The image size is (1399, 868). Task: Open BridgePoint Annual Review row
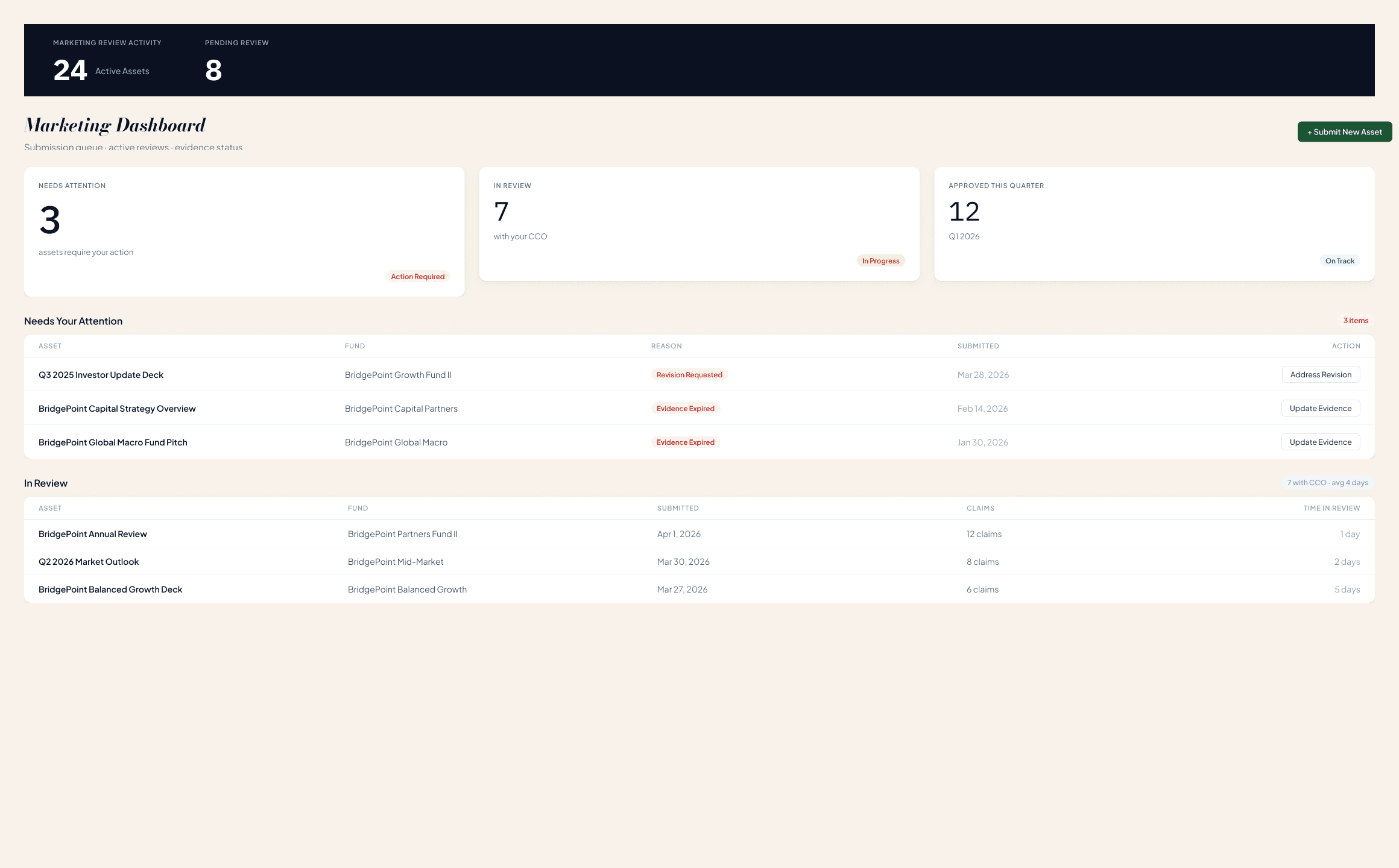point(92,533)
